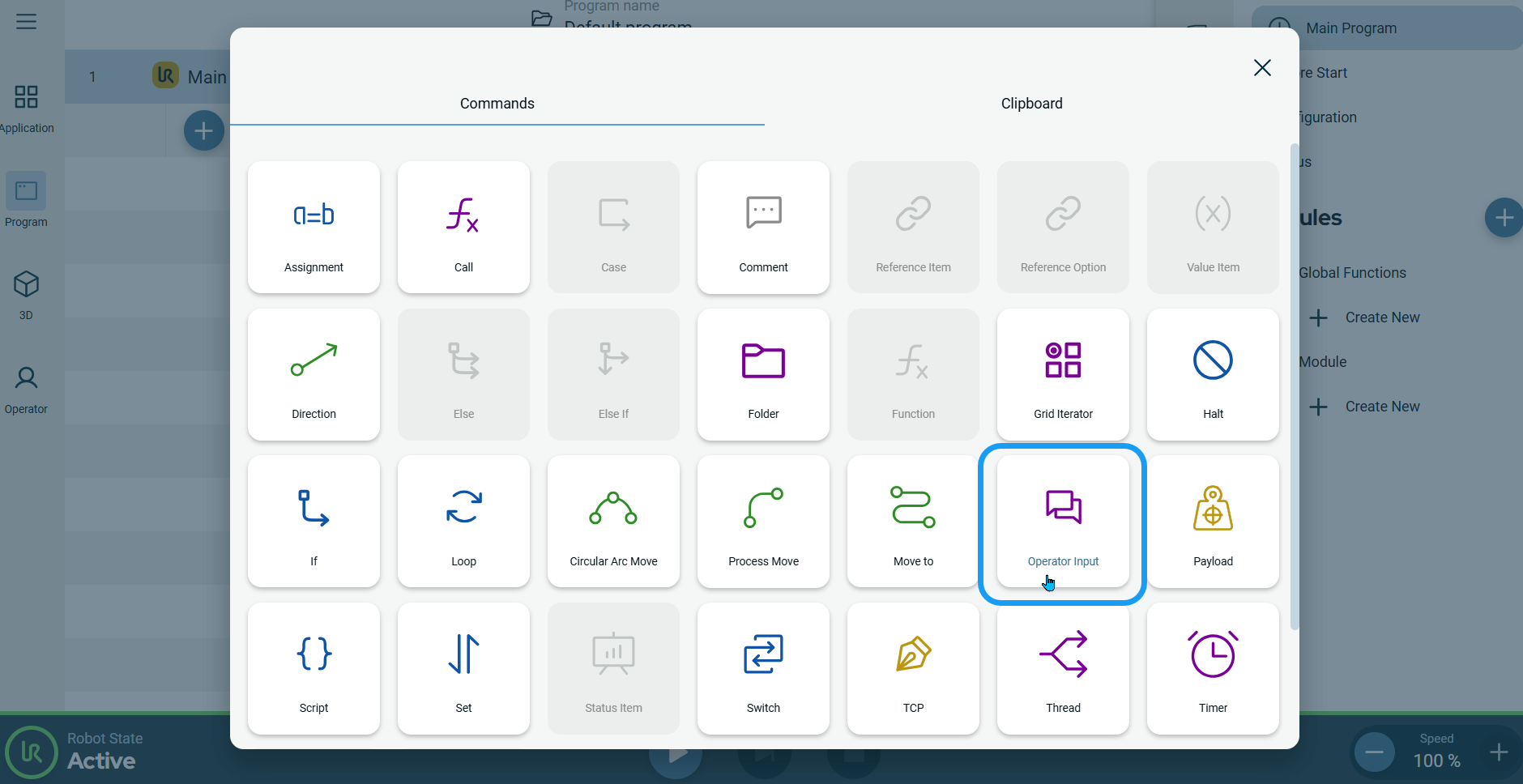Choose the TCP command tile
Viewport: 1523px width, 784px height.
coord(913,668)
